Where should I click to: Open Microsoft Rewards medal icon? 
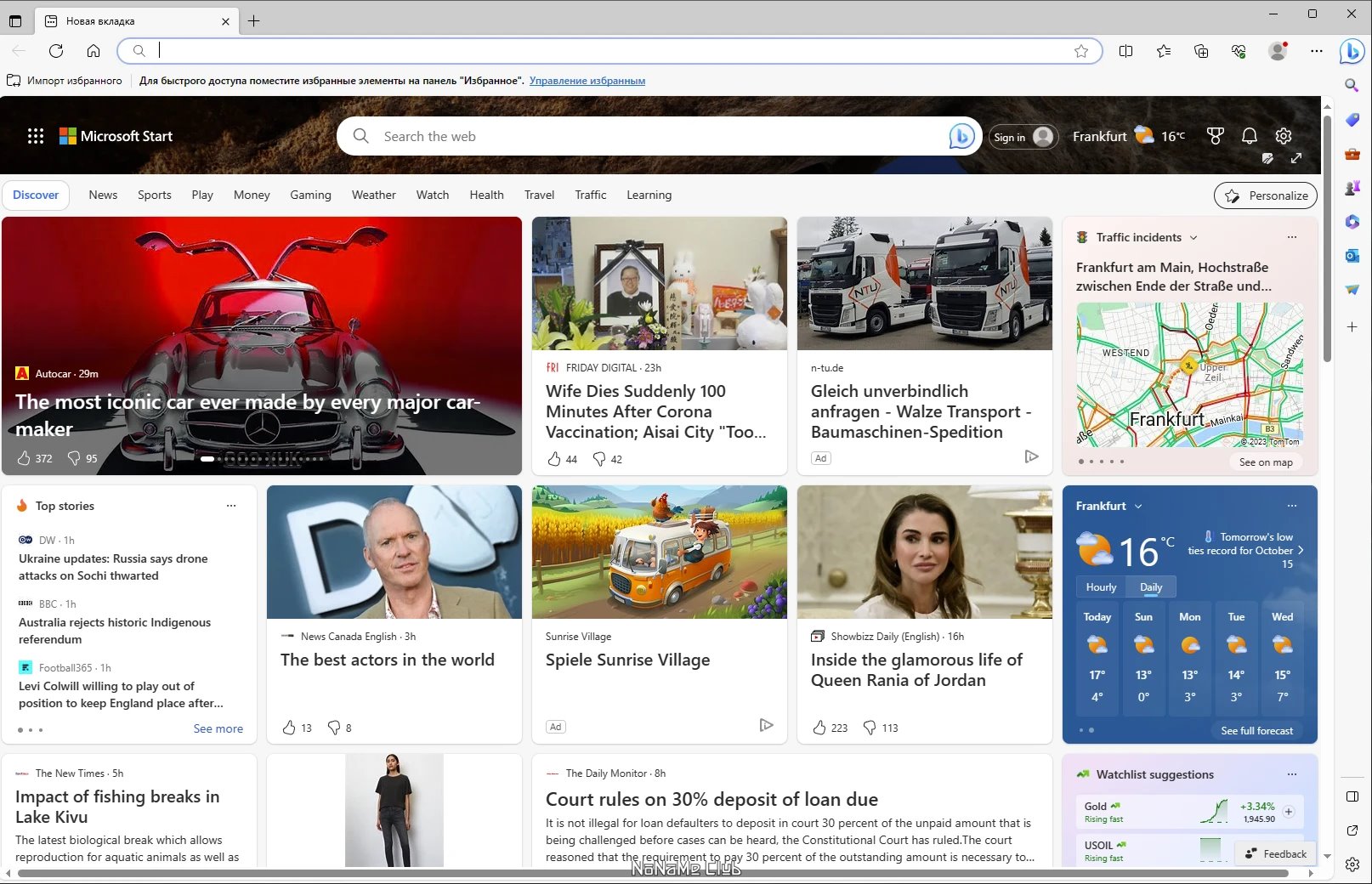pyautogui.click(x=1216, y=135)
